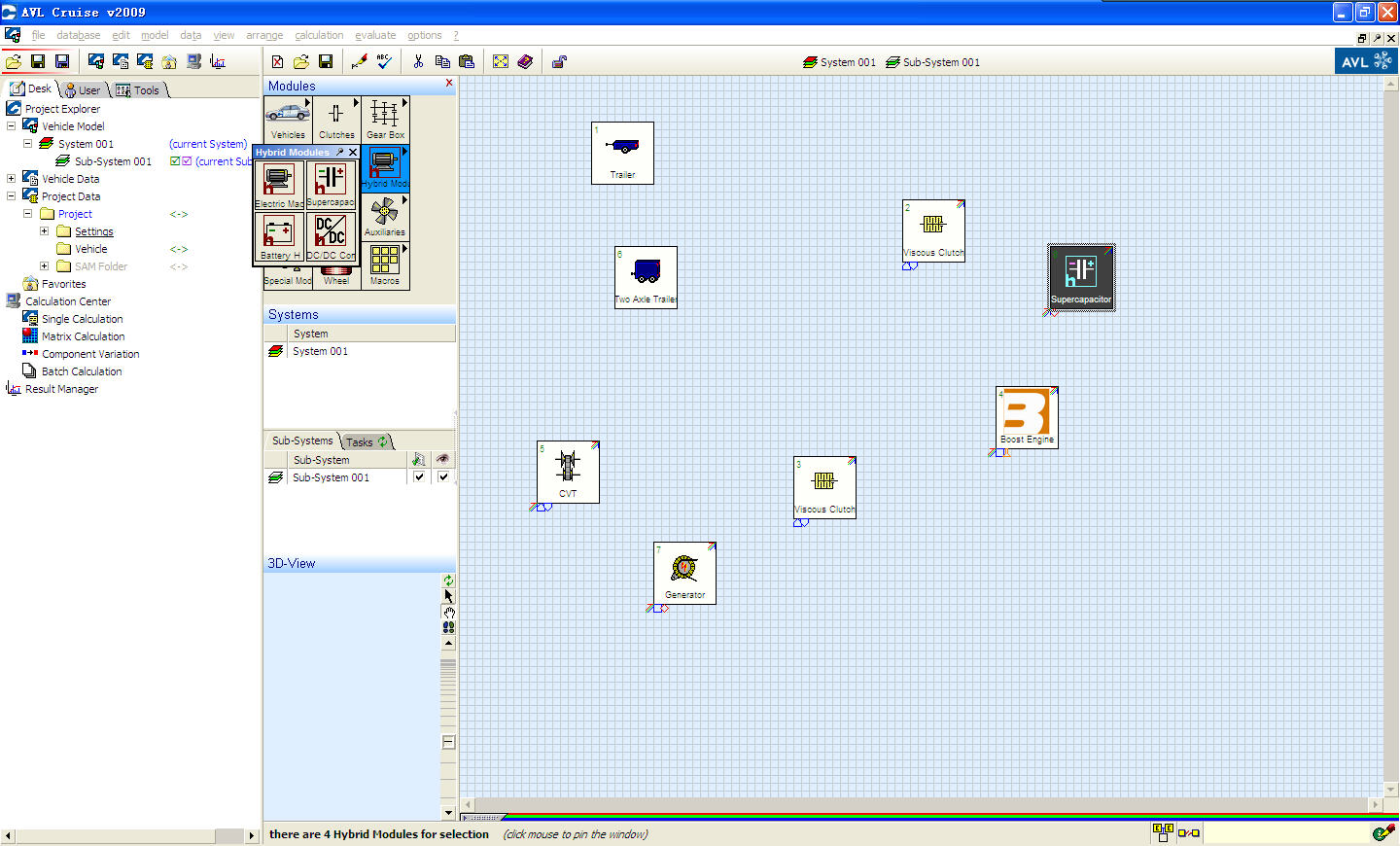Select the Auxiliaries module category
Image resolution: width=1400 pixels, height=846 pixels.
(385, 217)
